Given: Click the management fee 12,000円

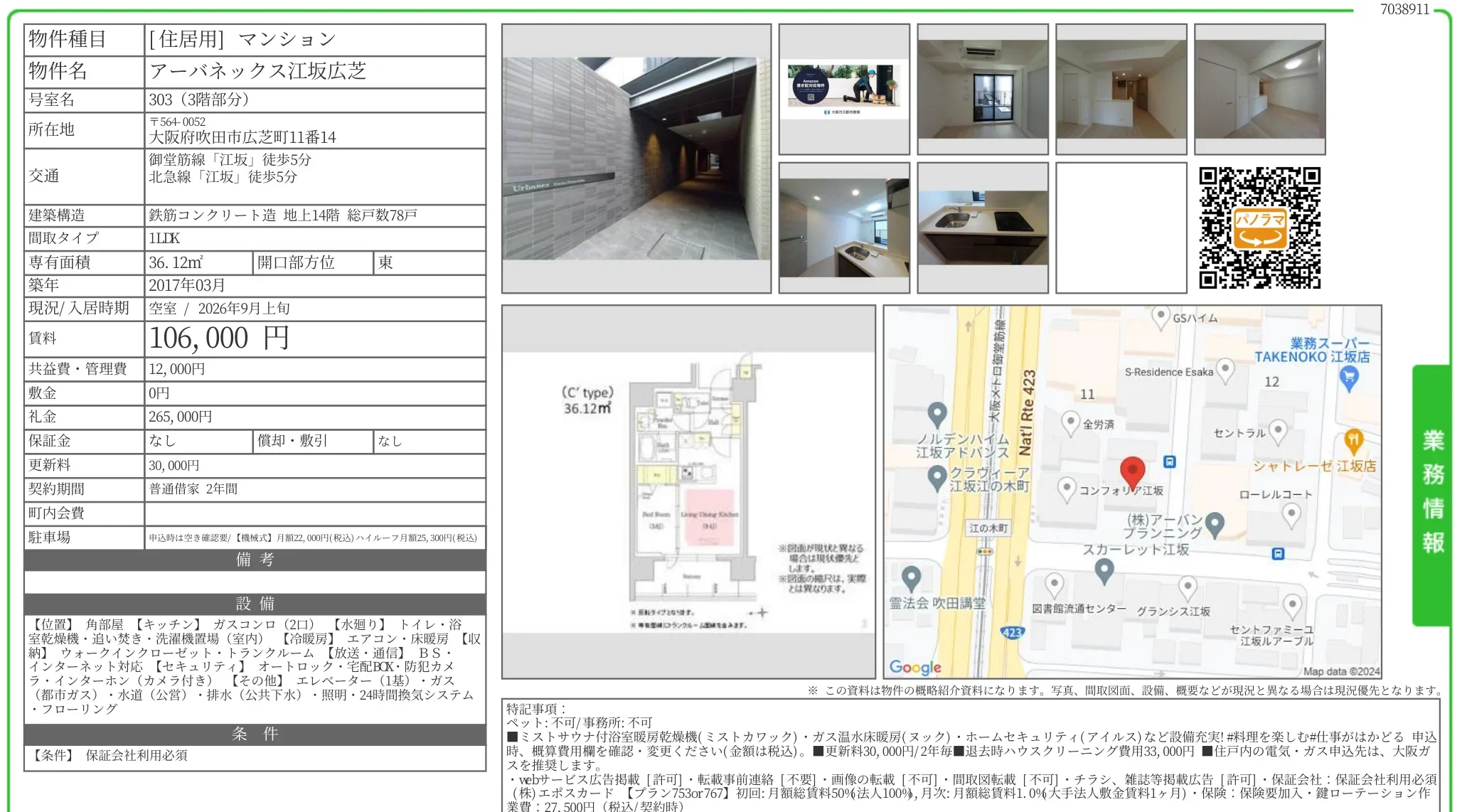Looking at the screenshot, I should (x=177, y=369).
